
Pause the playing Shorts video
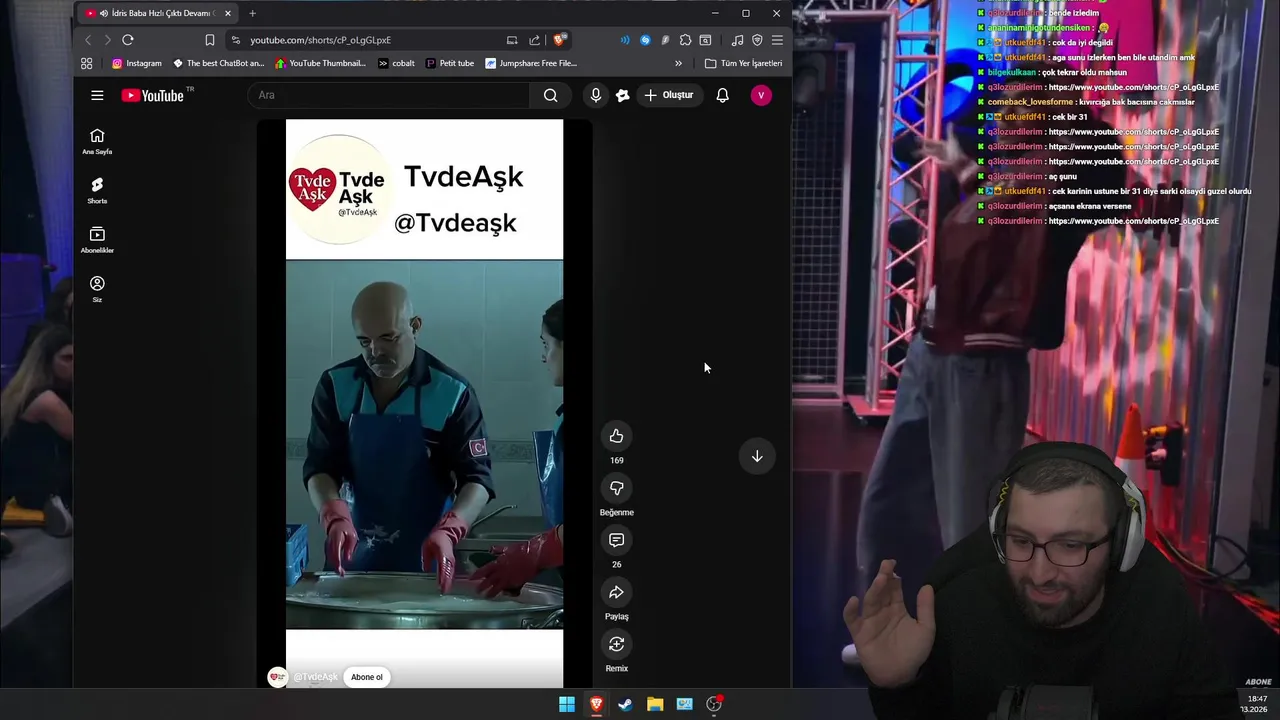[x=424, y=403]
